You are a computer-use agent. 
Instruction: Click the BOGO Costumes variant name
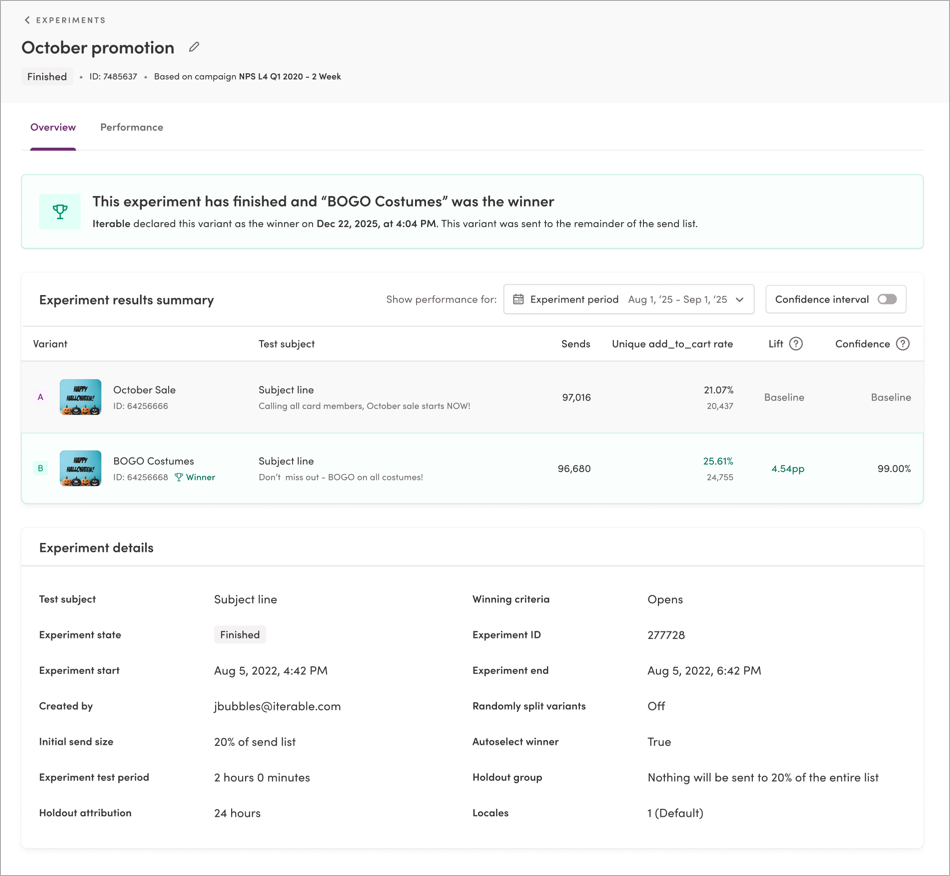[x=154, y=461]
